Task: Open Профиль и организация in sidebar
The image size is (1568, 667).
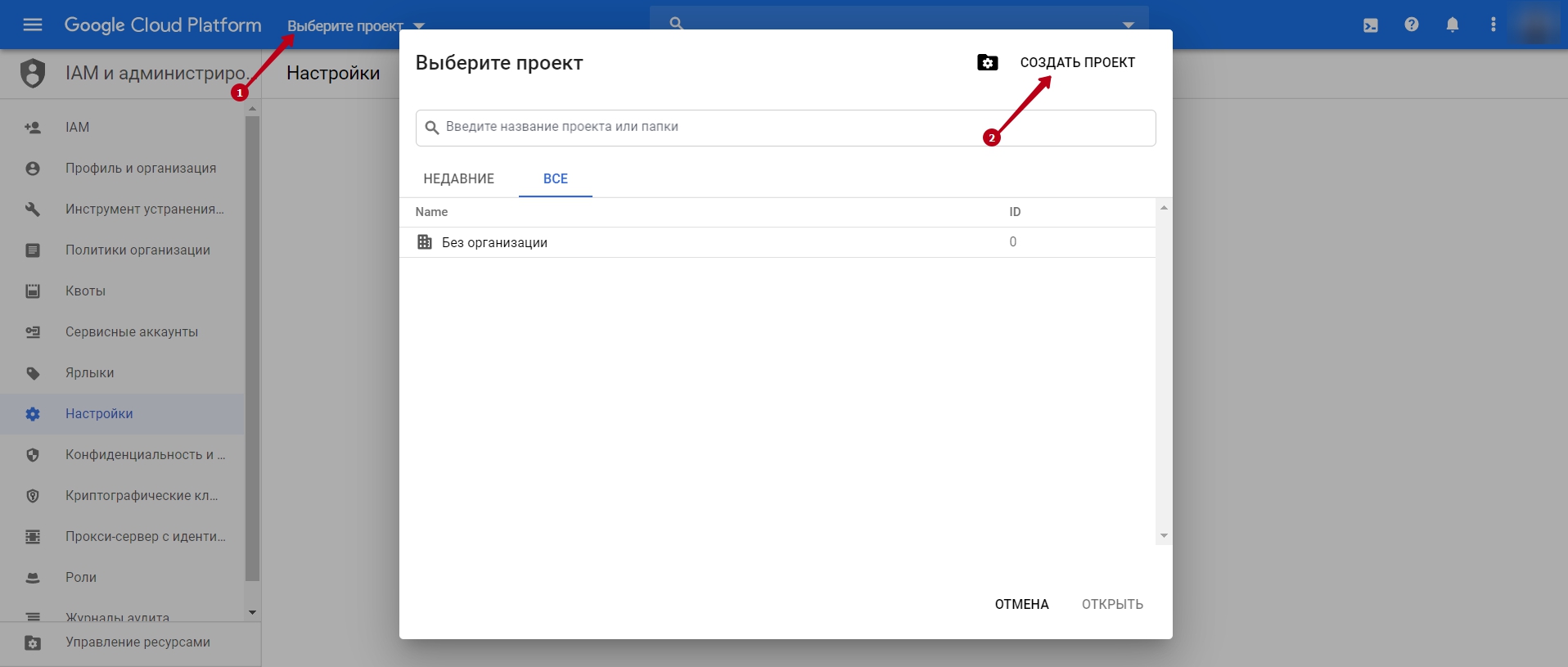Action: click(123, 169)
